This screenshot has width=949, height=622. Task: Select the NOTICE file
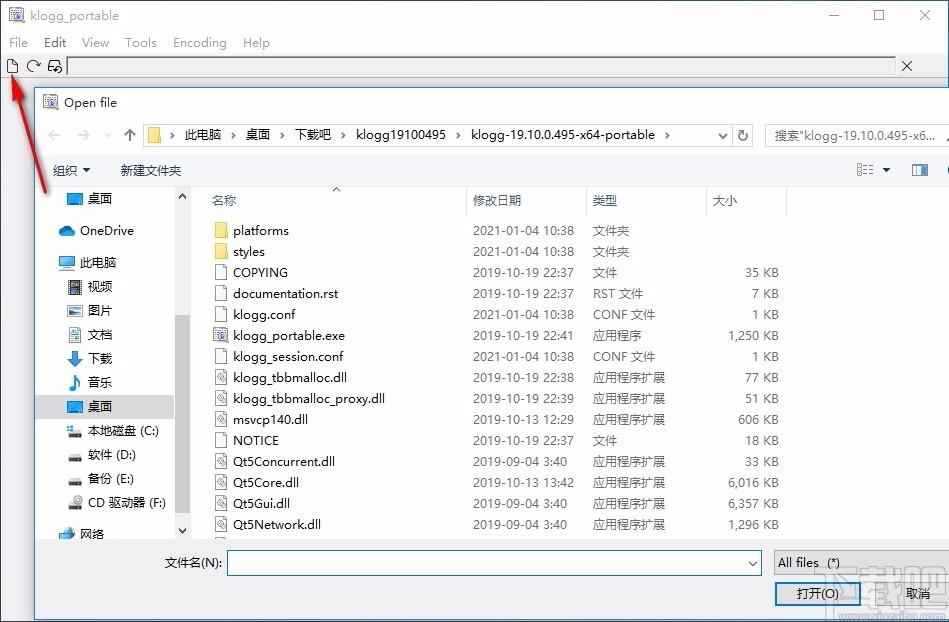point(256,440)
